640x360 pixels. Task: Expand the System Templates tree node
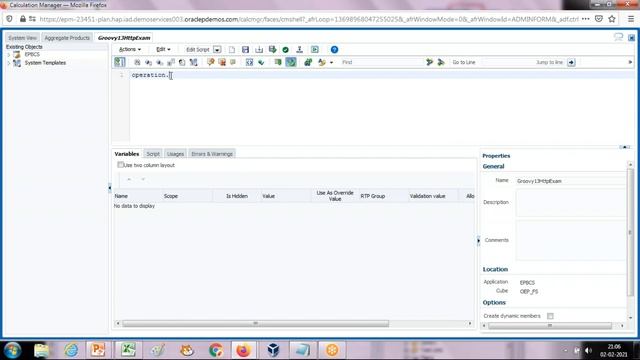click(x=9, y=63)
